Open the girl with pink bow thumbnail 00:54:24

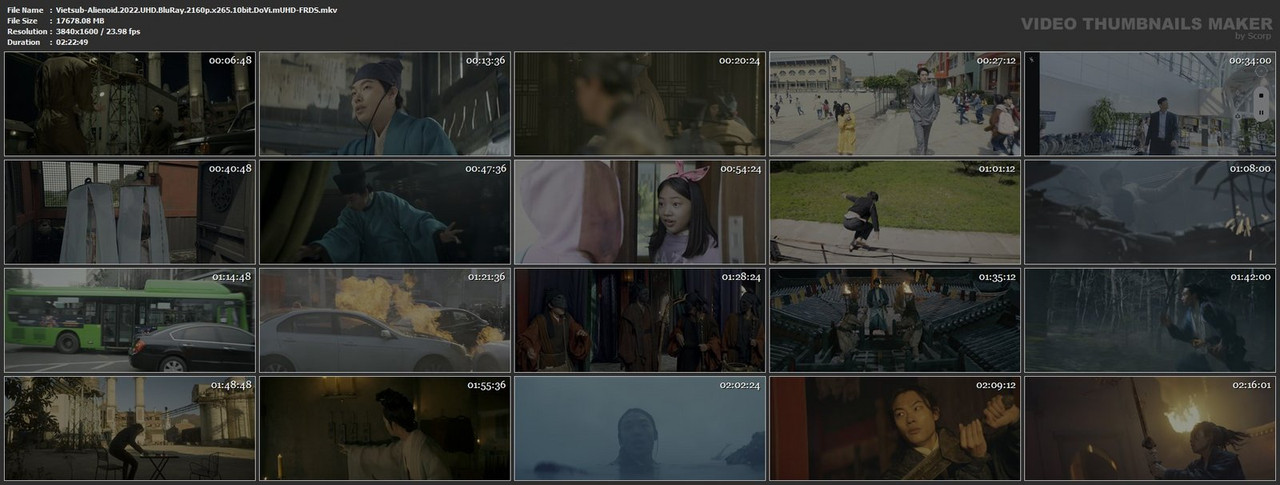point(640,212)
